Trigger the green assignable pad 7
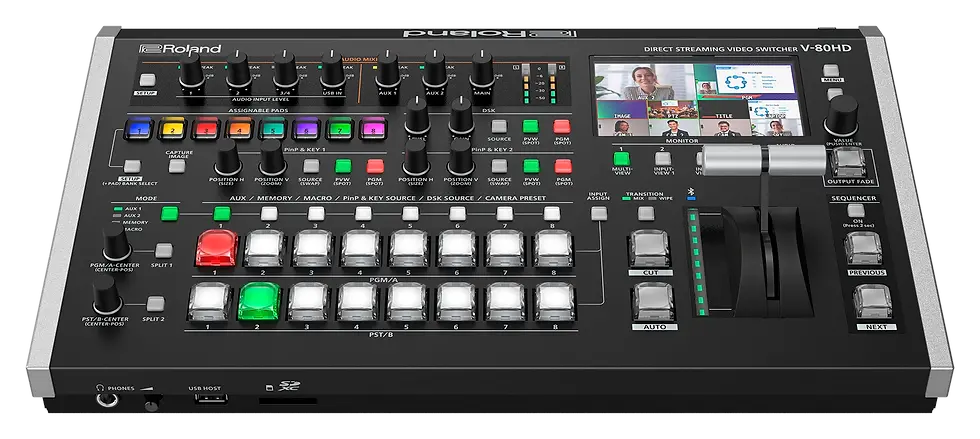 (x=340, y=129)
